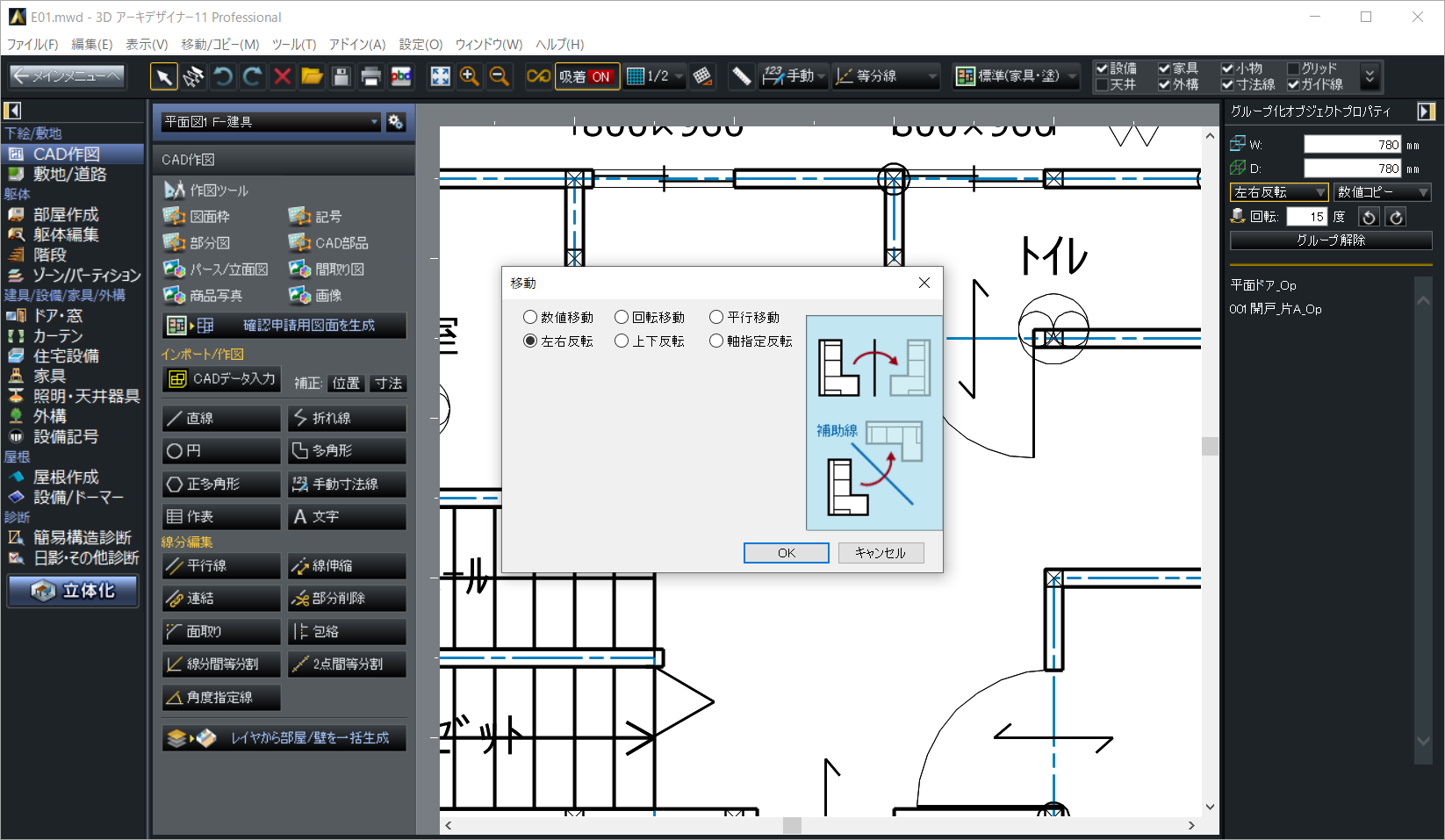
Task: Click the printer icon in toolbar
Action: click(370, 77)
